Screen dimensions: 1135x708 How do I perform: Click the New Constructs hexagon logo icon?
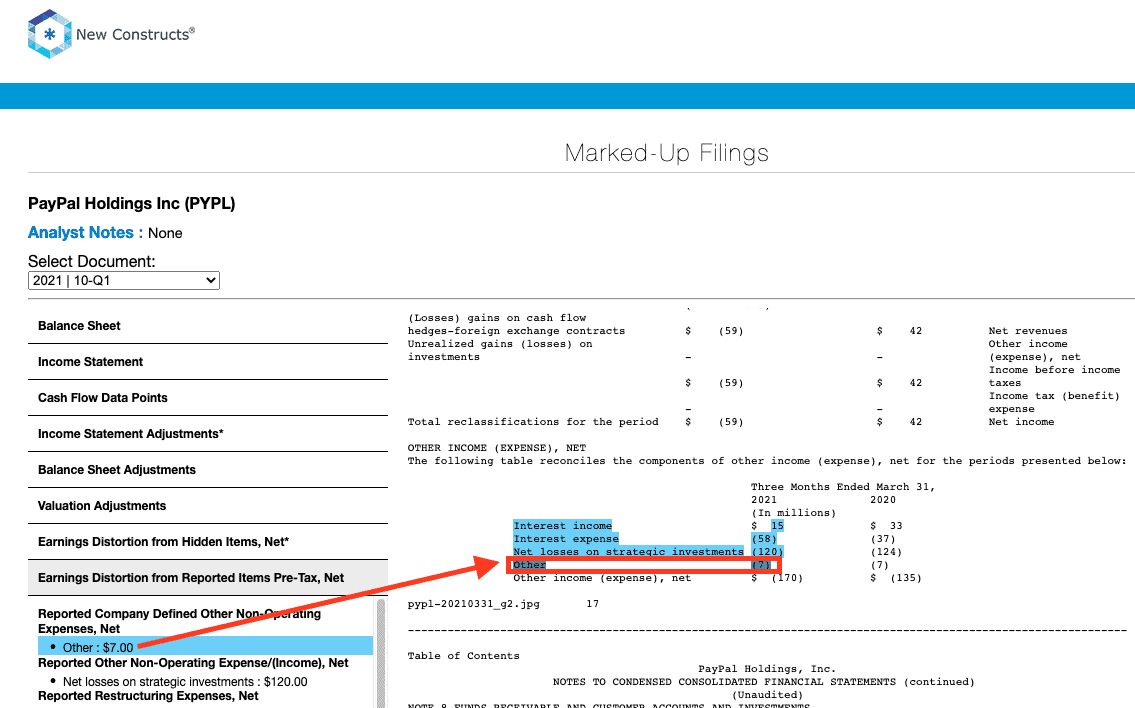pos(49,34)
